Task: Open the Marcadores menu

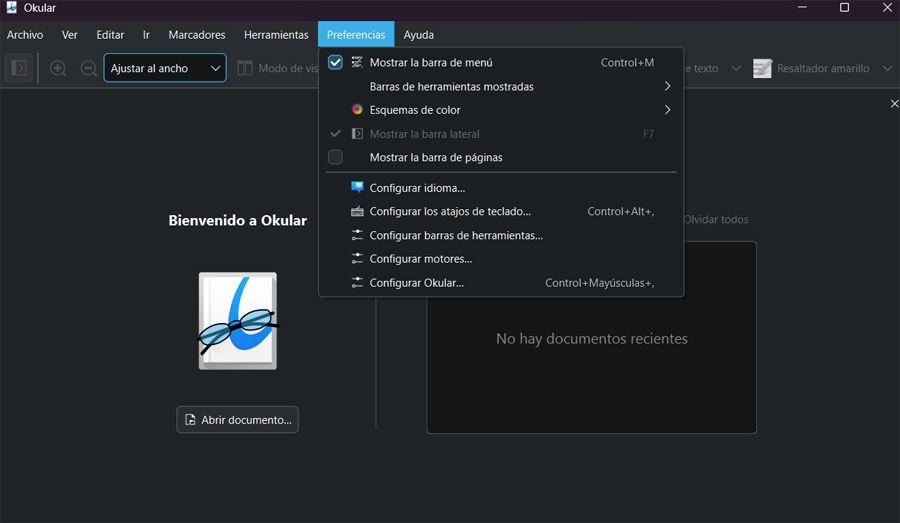Action: pyautogui.click(x=197, y=34)
